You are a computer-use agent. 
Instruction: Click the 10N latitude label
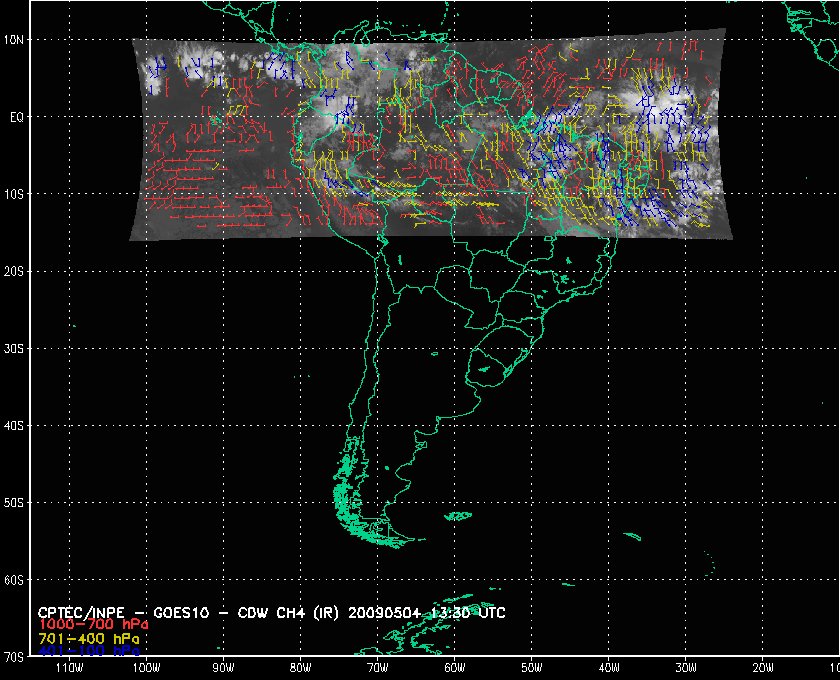[x=14, y=40]
